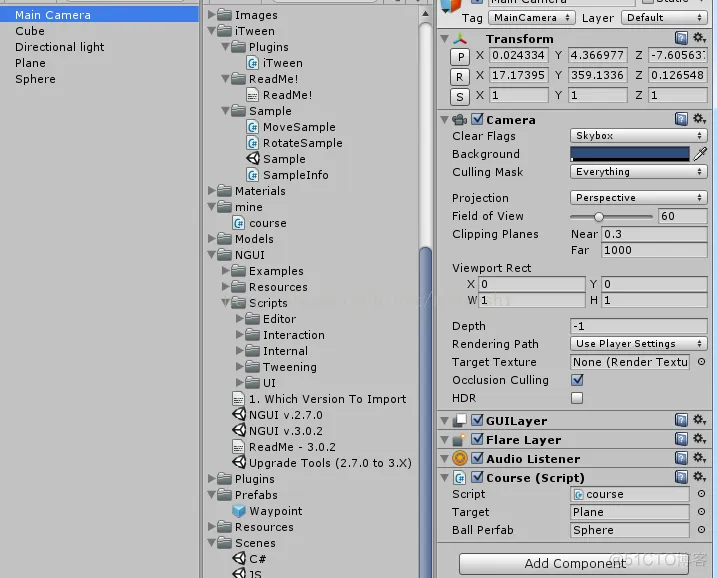Disable the Audio Listener component checkbox
Image resolution: width=717 pixels, height=578 pixels.
[x=477, y=458]
